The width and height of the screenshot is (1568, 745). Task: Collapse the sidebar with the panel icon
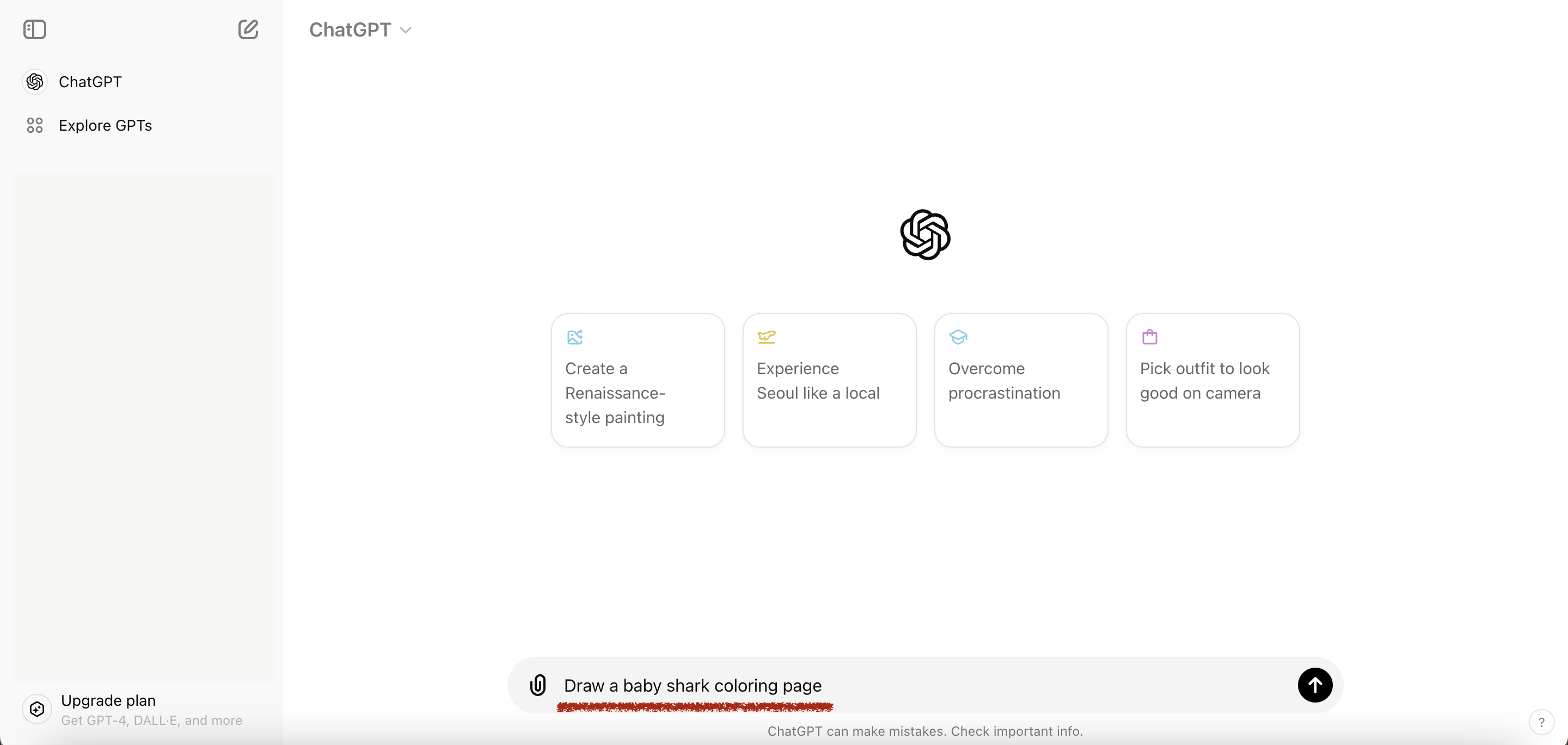[35, 29]
